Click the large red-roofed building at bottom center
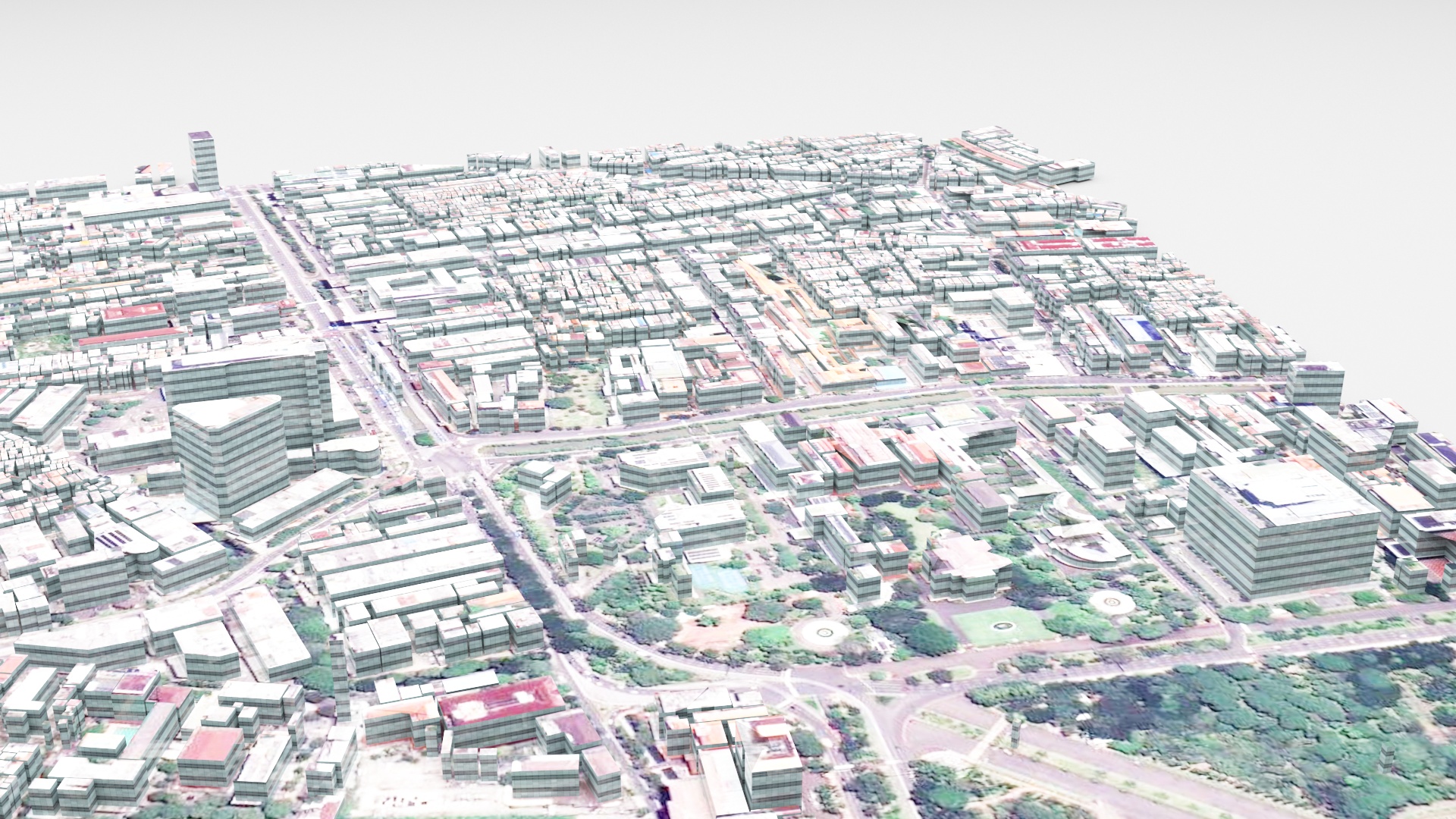The width and height of the screenshot is (1456, 819). [500, 709]
